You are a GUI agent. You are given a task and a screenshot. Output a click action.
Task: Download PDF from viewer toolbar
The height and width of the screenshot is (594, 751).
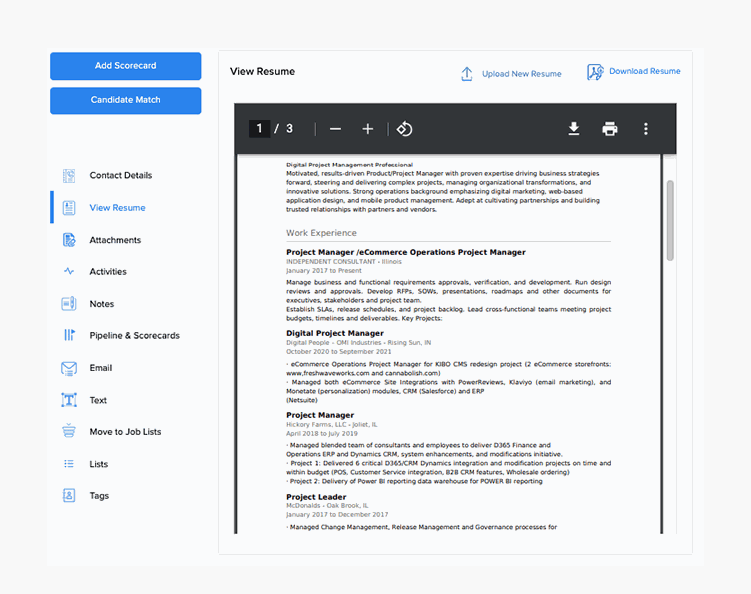(x=574, y=128)
